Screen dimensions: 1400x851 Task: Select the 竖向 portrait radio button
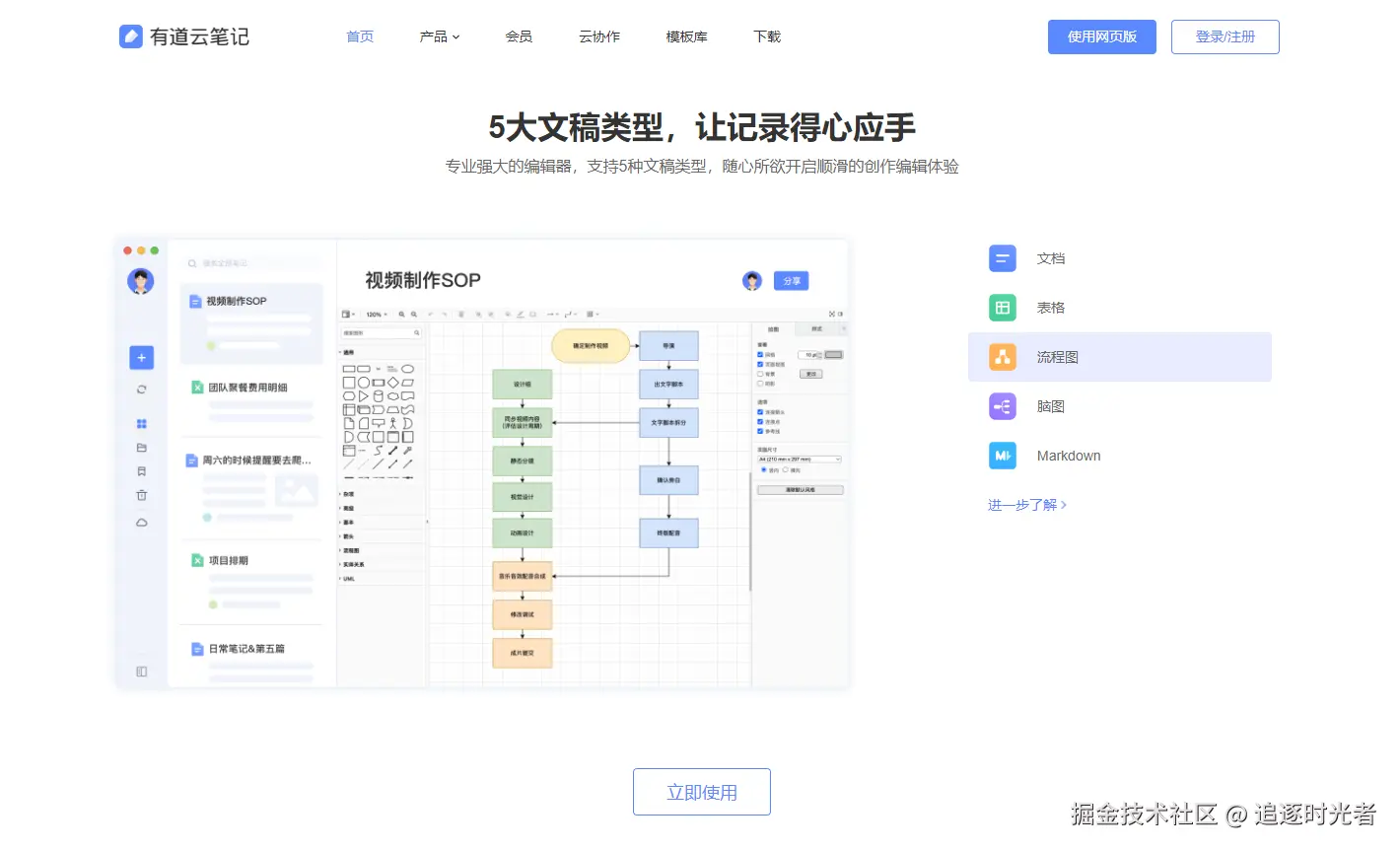pyautogui.click(x=764, y=469)
